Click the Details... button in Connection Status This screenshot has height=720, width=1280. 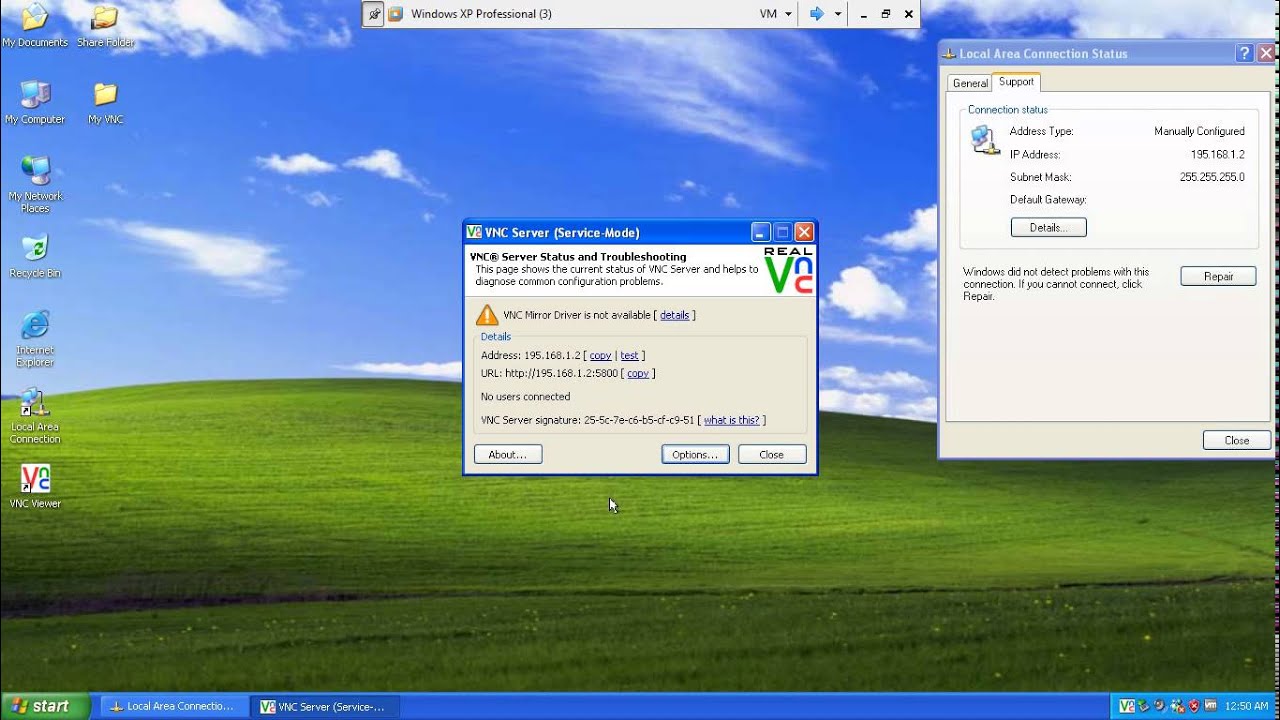(x=1048, y=228)
